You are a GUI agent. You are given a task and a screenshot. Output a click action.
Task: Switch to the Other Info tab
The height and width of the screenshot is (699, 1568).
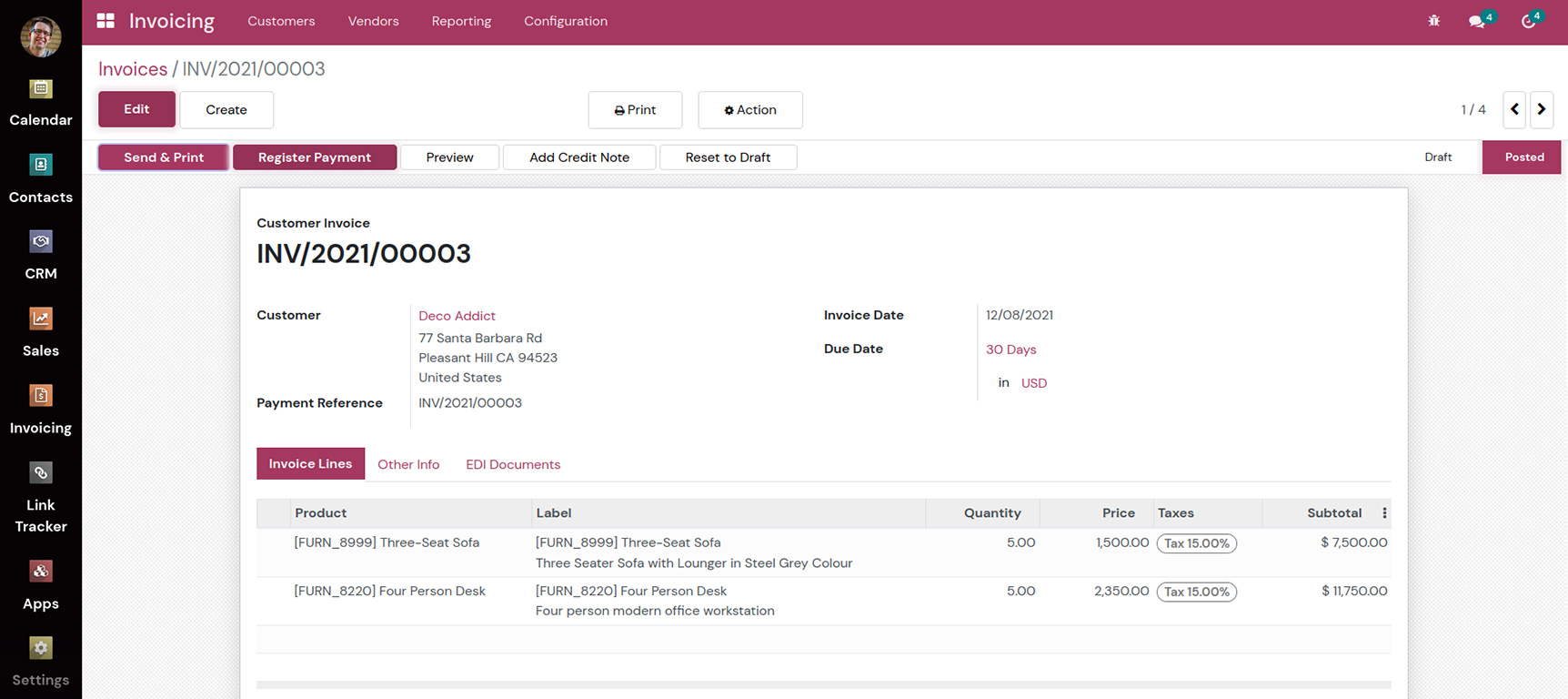point(408,464)
